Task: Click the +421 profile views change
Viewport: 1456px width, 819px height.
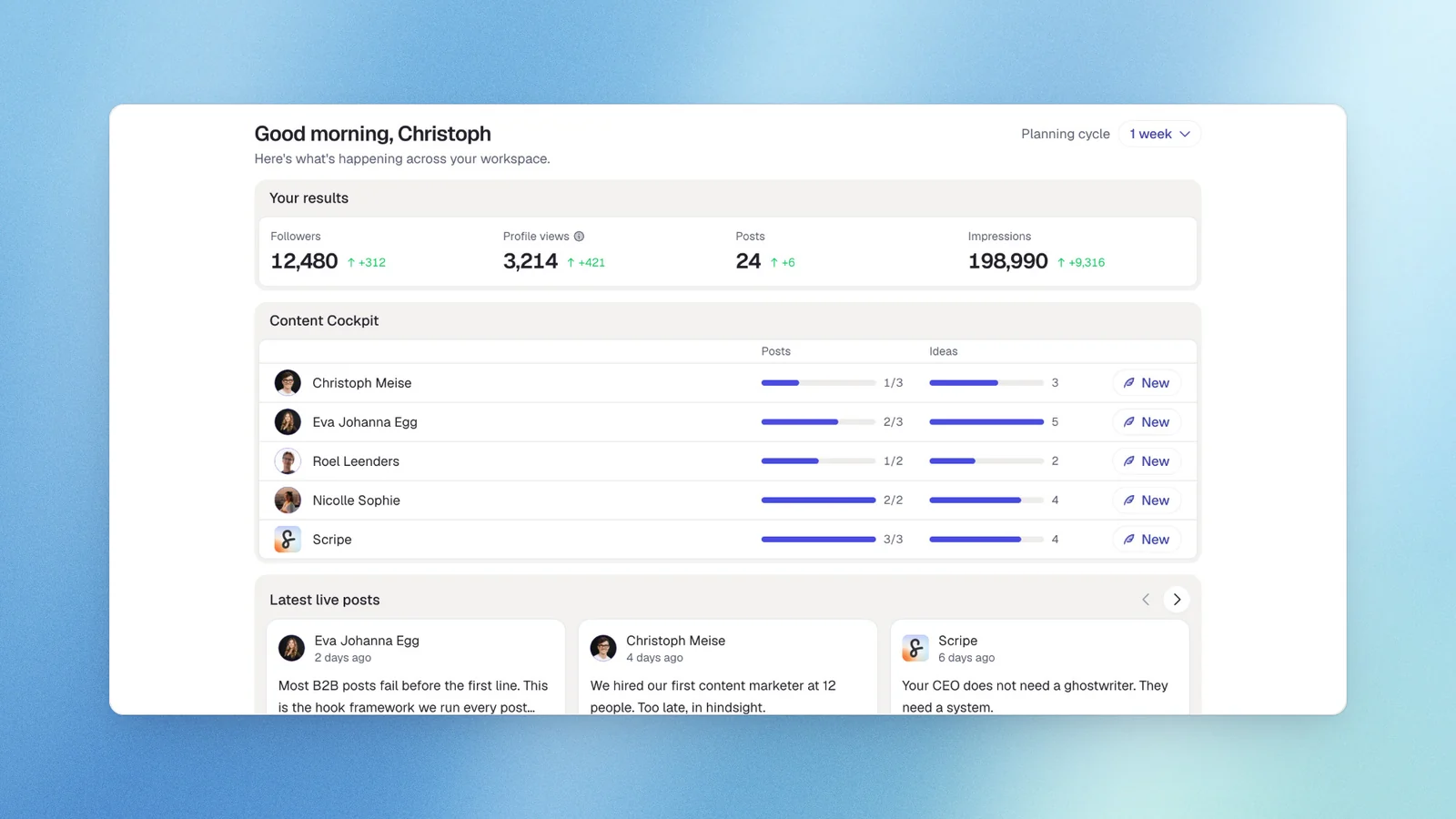Action: coord(585,262)
